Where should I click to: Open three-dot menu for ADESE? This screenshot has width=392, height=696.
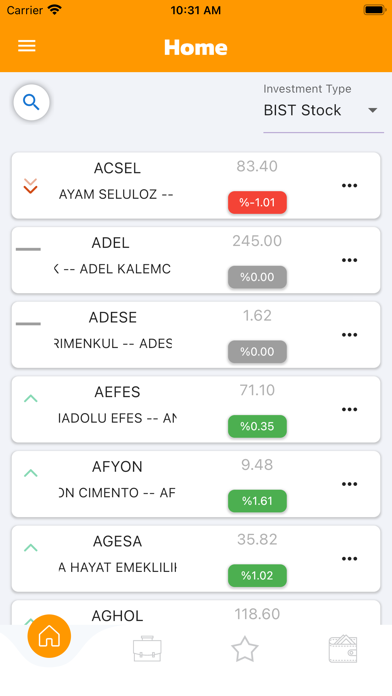[349, 335]
